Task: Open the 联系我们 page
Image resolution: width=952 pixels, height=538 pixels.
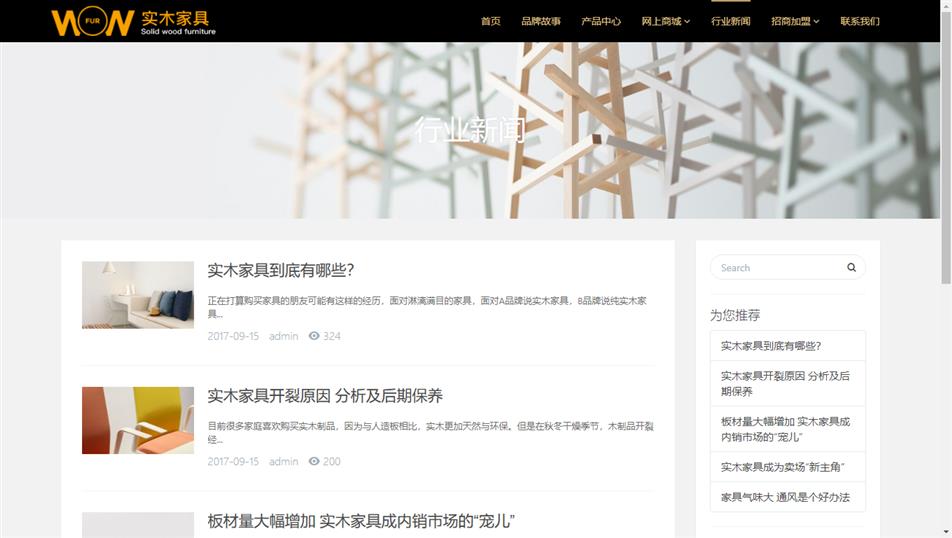Action: tap(860, 21)
